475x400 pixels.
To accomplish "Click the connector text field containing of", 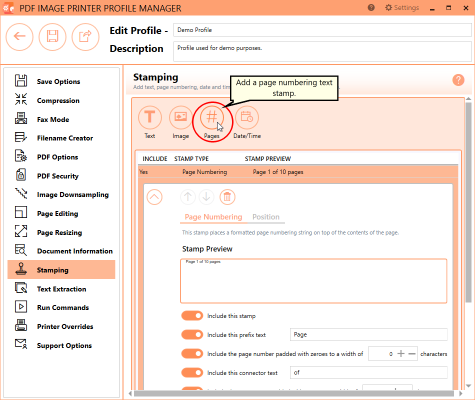I will 369,372.
